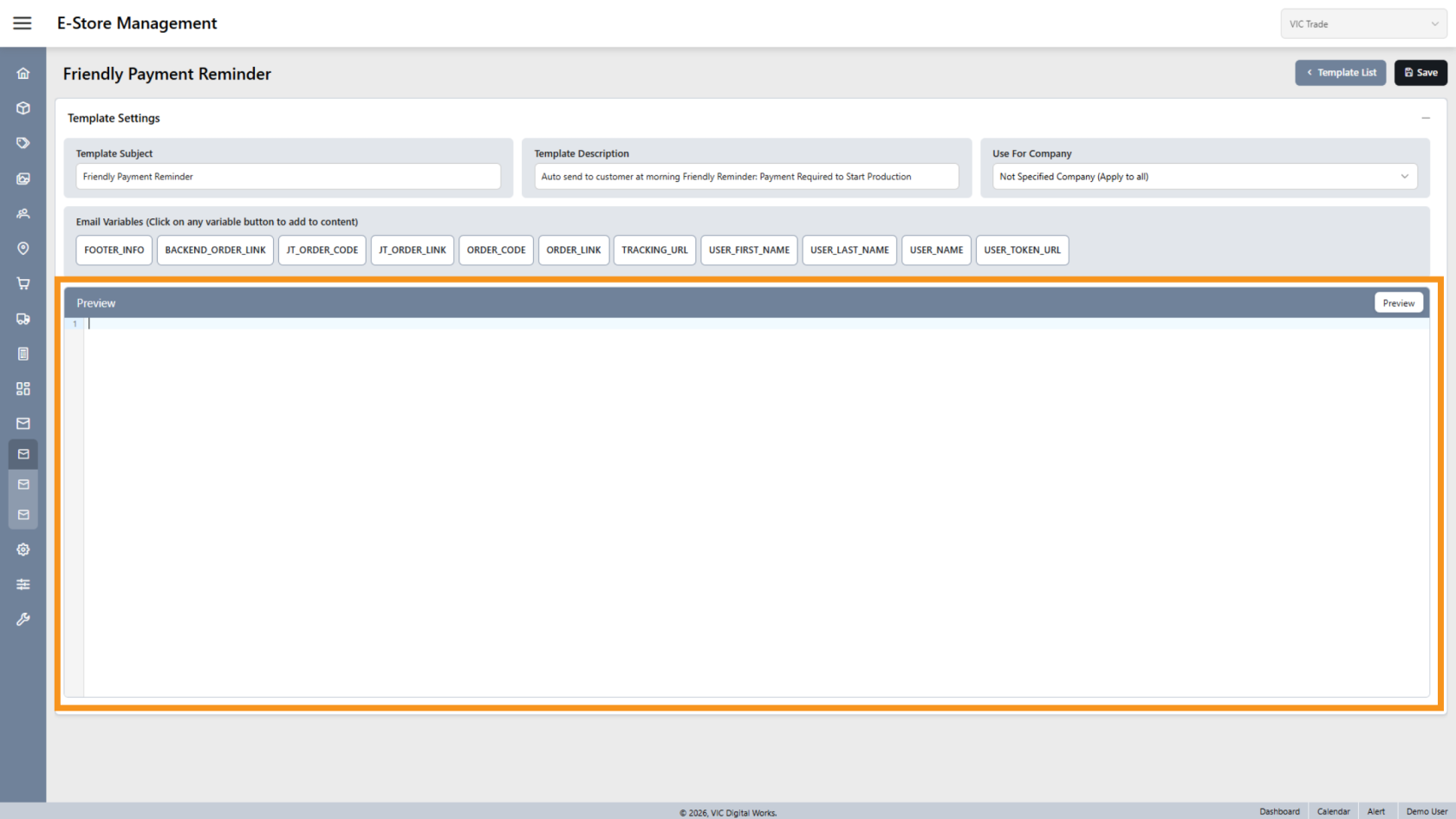Open the Tags section in sidebar
Screen dimensions: 1456x819
[23, 143]
